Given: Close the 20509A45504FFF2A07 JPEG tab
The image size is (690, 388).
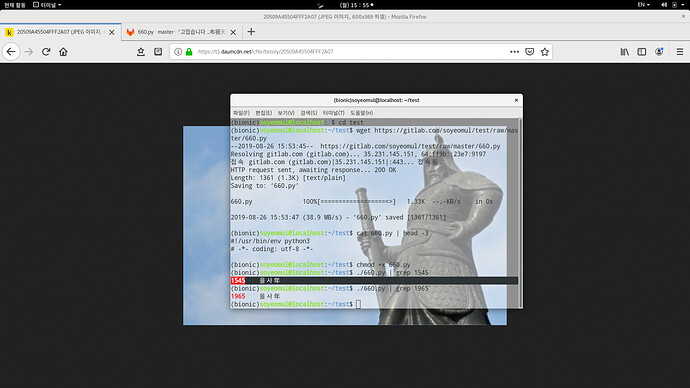Looking at the screenshot, I should pos(112,32).
